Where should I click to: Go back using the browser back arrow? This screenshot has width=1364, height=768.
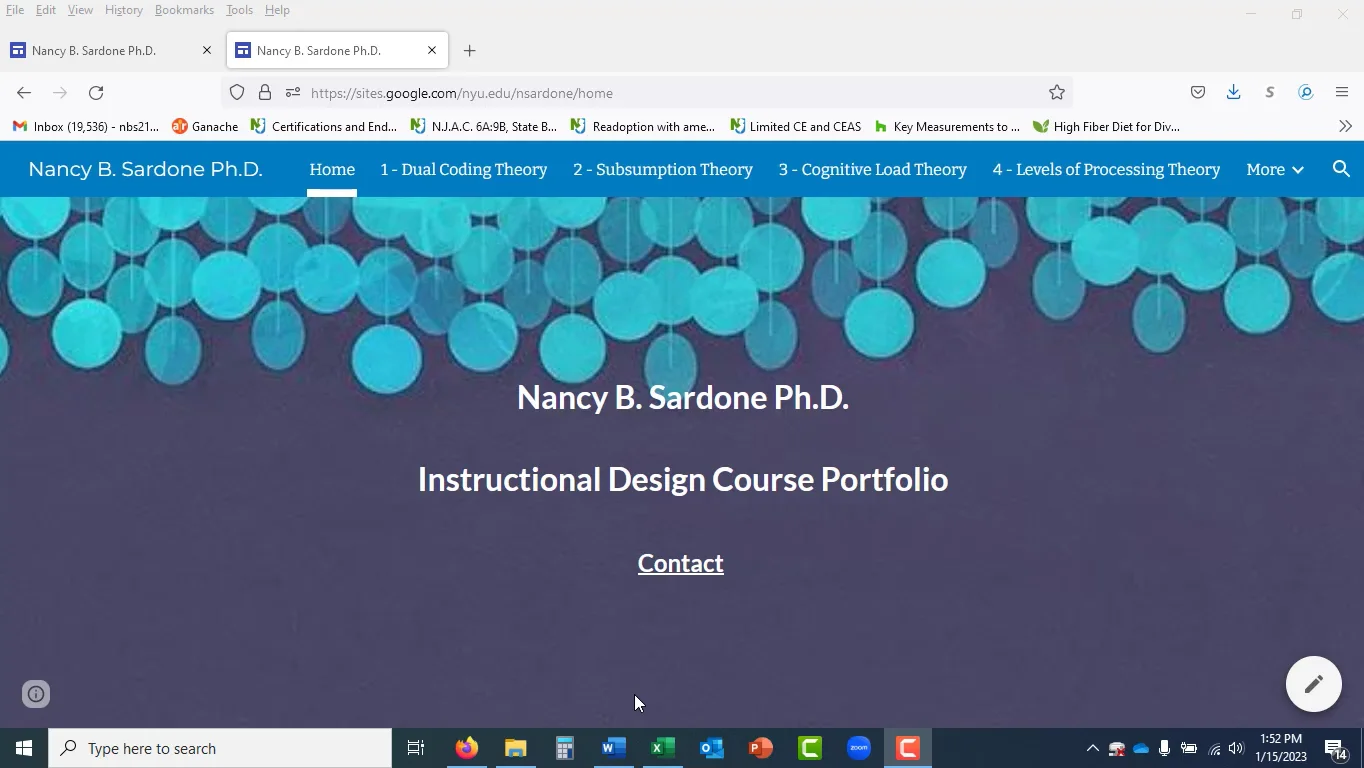pos(24,93)
